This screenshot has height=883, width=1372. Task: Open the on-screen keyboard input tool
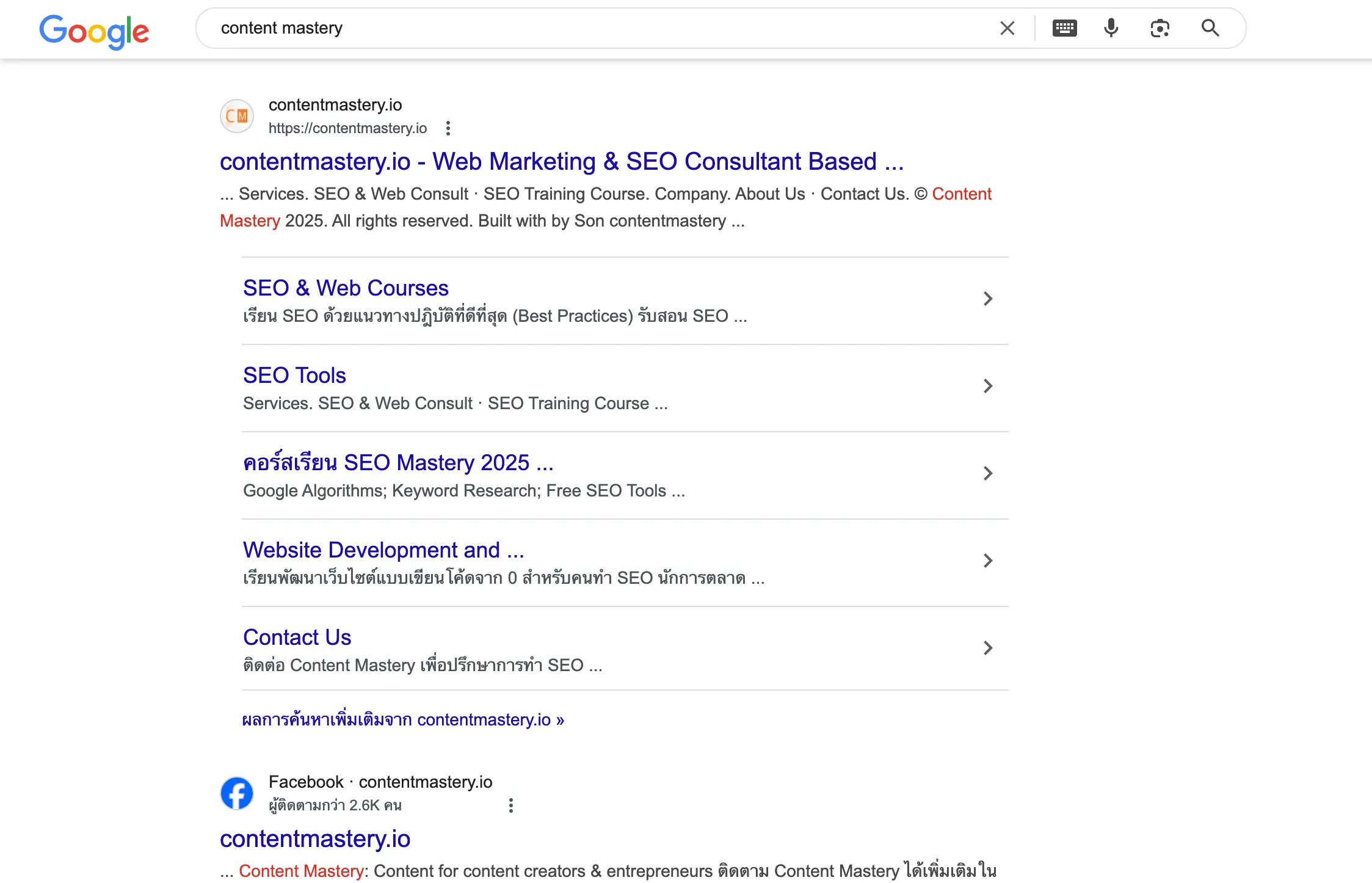pyautogui.click(x=1064, y=28)
